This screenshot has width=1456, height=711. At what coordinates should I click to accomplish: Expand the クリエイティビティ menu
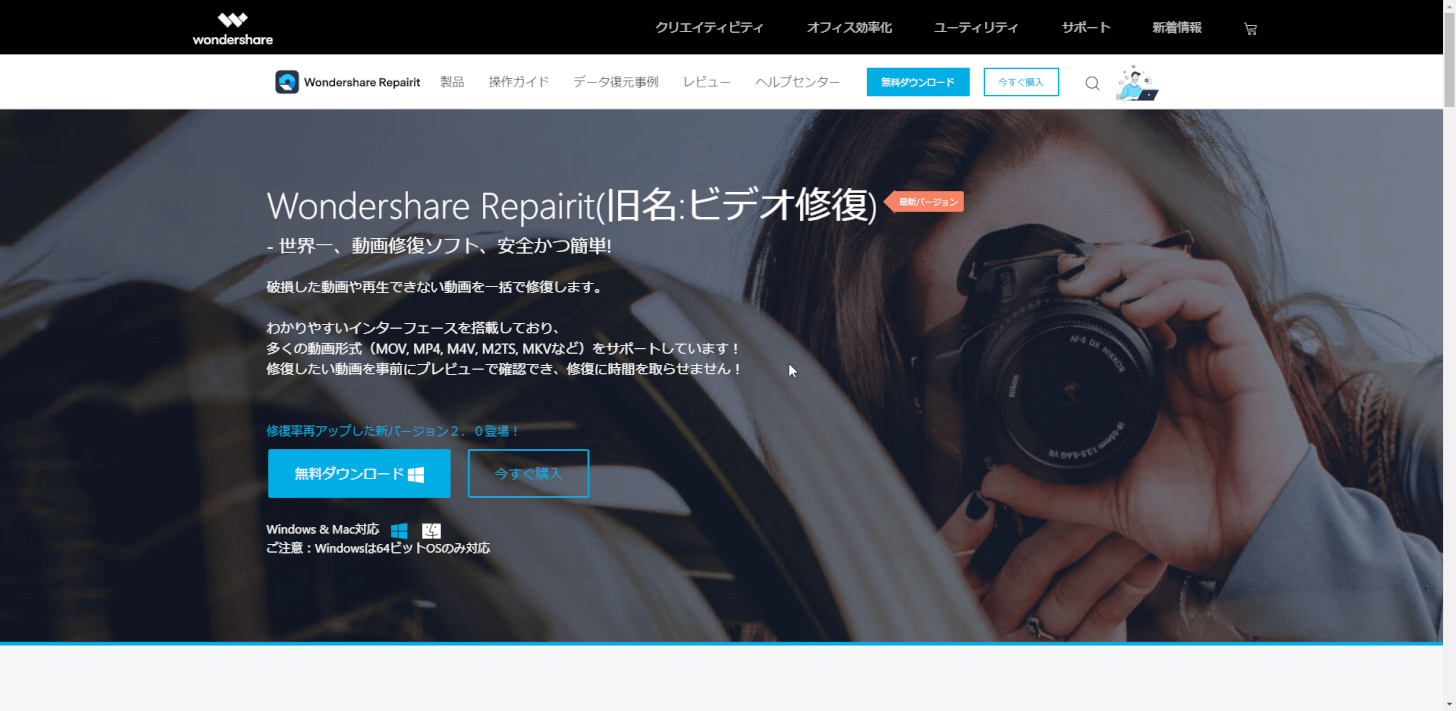(x=709, y=28)
